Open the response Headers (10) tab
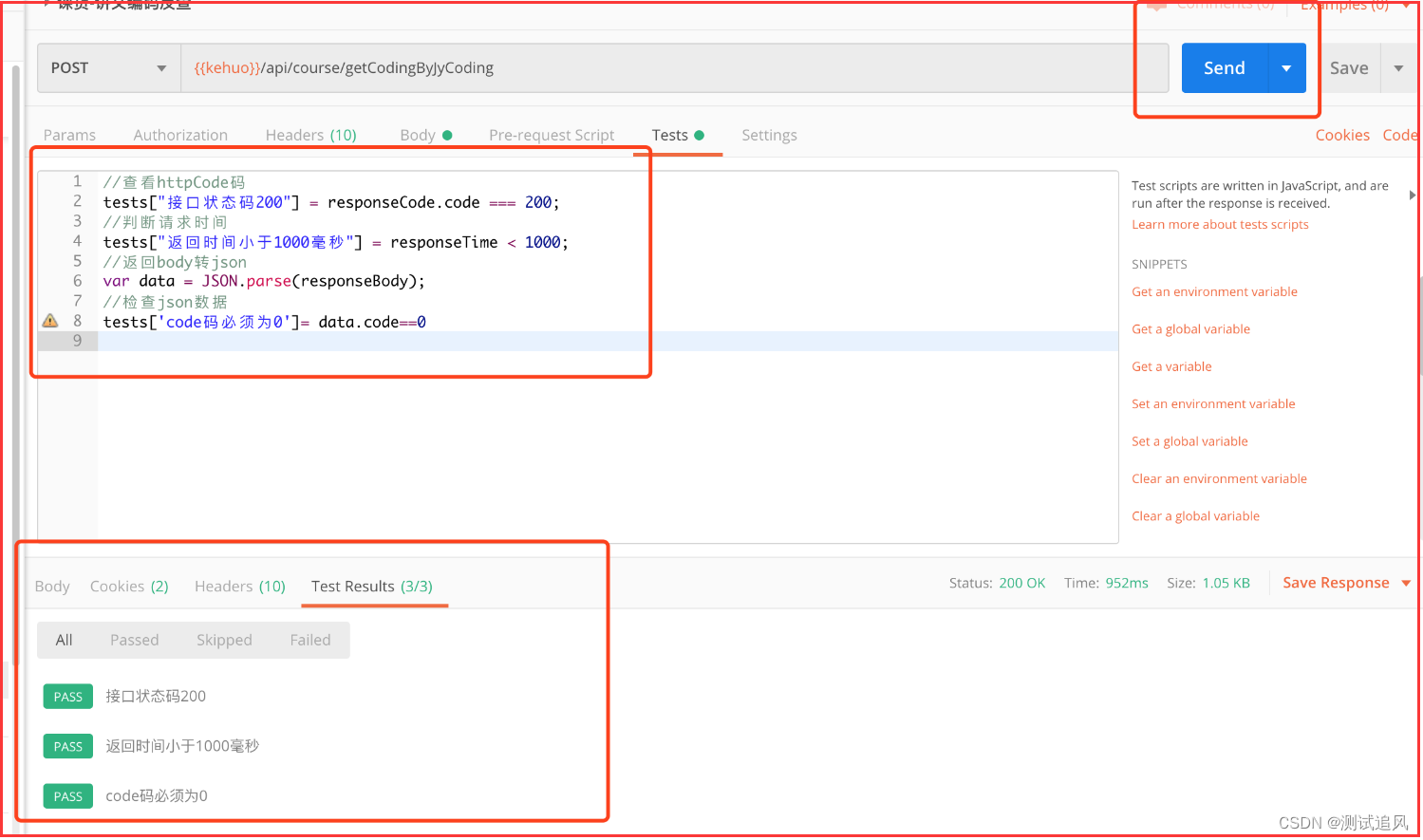The width and height of the screenshot is (1423, 840). click(240, 587)
